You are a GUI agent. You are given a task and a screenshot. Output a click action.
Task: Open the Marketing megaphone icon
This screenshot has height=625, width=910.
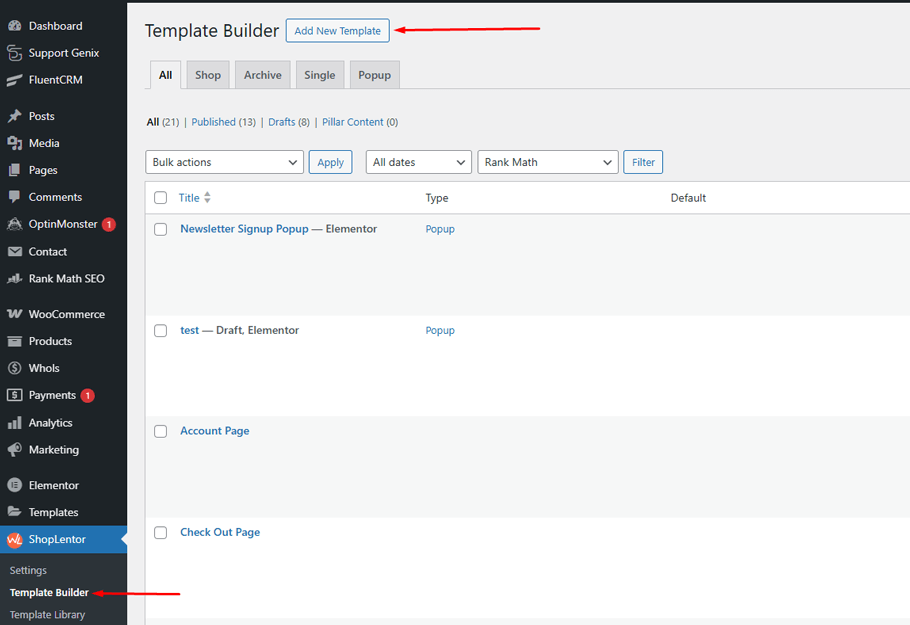click(x=15, y=450)
